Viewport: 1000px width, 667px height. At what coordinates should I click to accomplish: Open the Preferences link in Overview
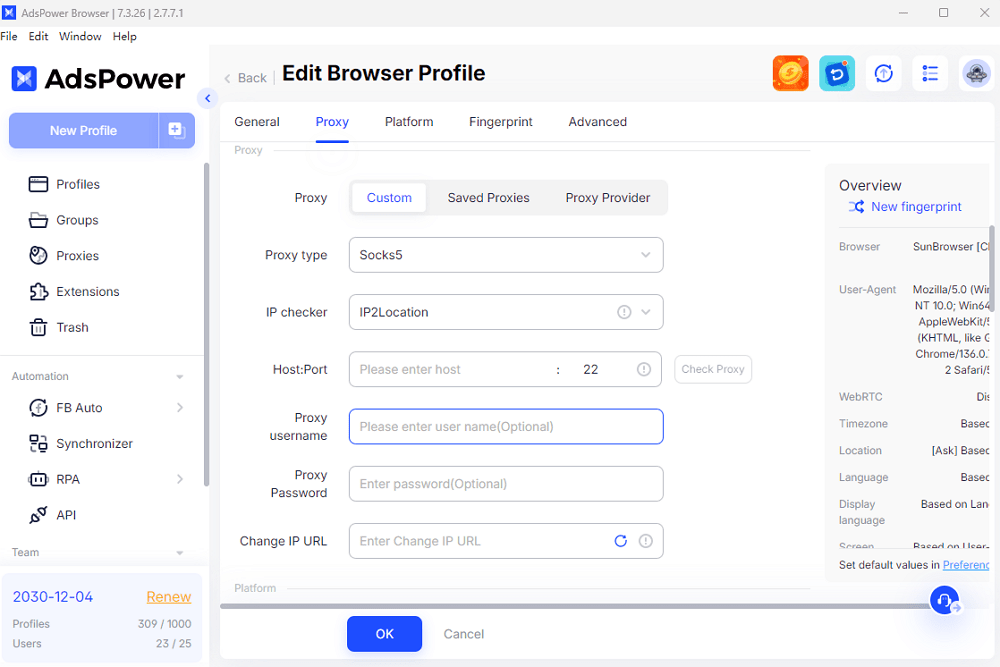pos(966,565)
